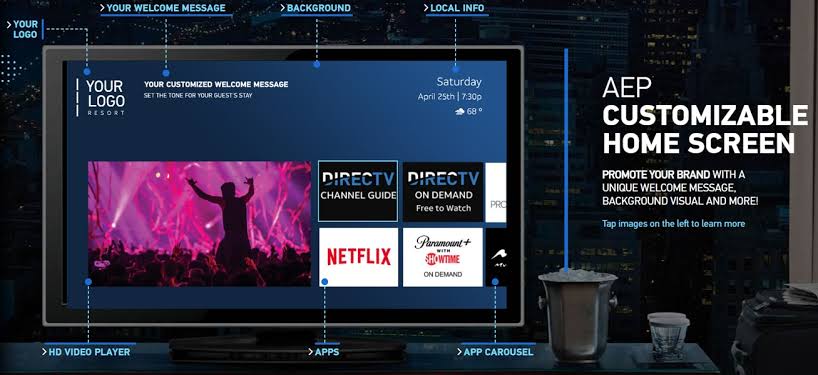Click the April 25th 7:30p date line
Viewport: 818px width, 375px height.
(x=450, y=97)
